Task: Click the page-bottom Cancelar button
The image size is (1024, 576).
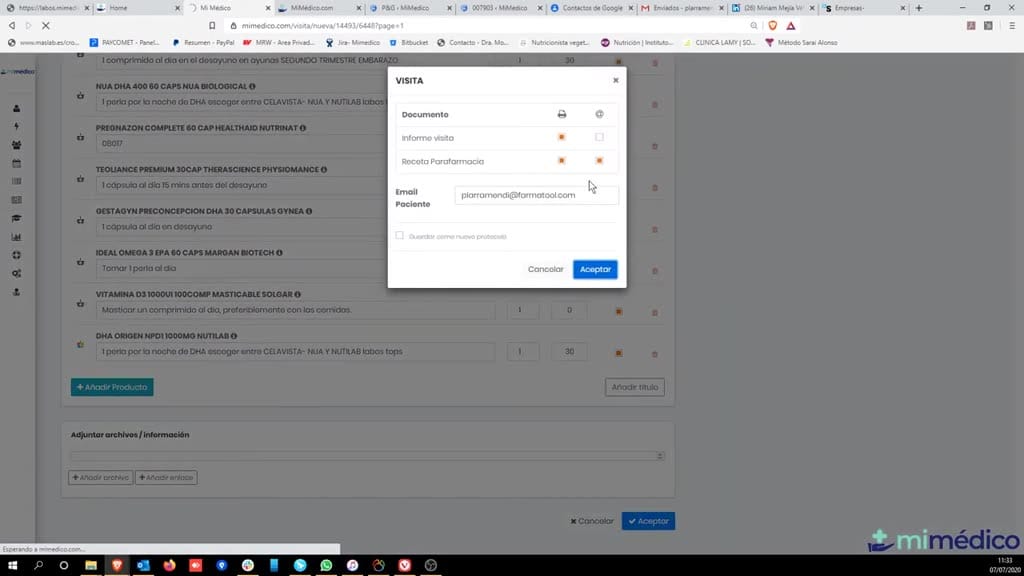Action: [x=592, y=521]
